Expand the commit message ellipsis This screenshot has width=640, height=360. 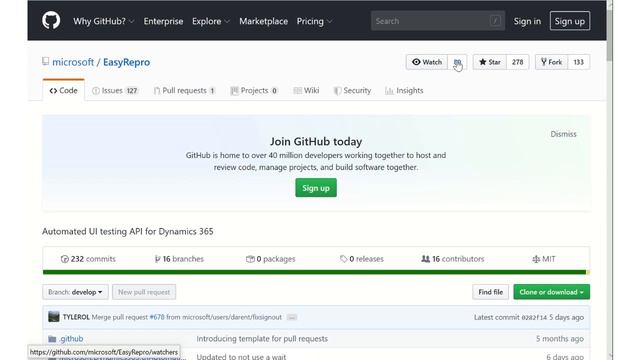pyautogui.click(x=291, y=317)
